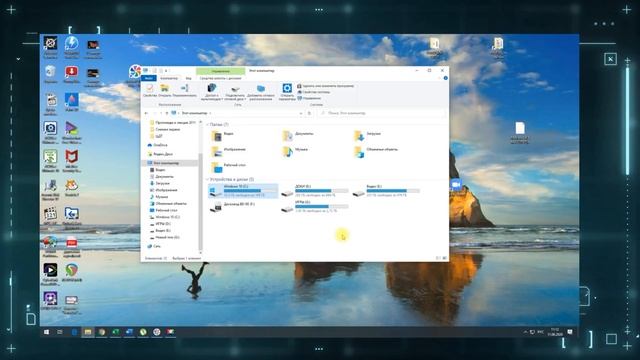Open Объемные объекты folder in Папки group

[376, 151]
